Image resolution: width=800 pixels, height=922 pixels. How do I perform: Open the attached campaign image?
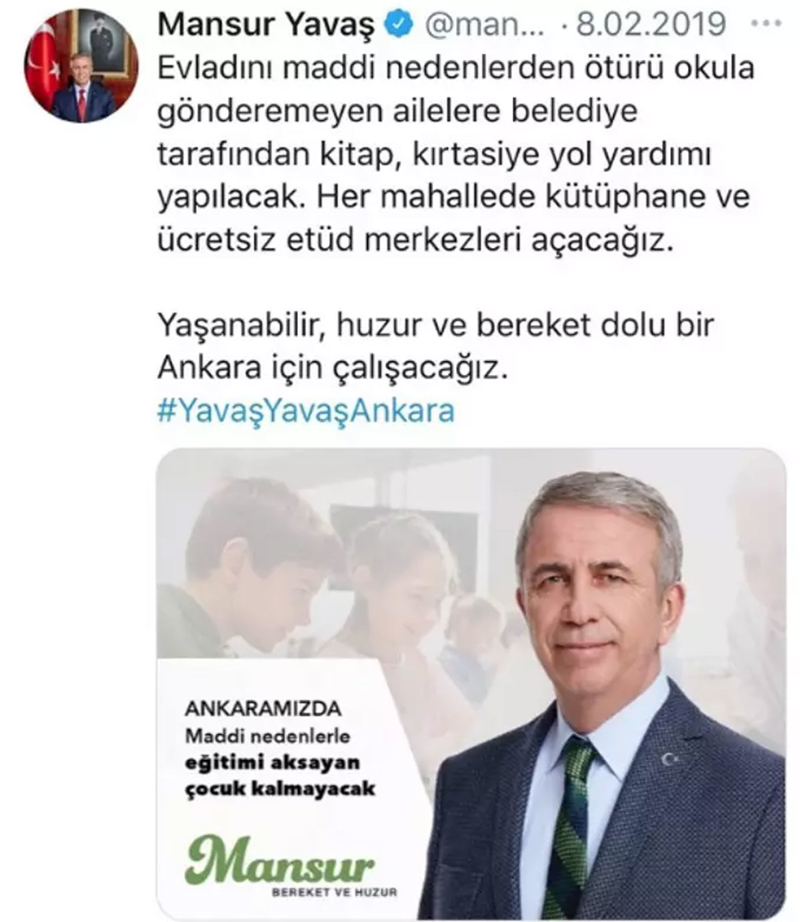(471, 683)
